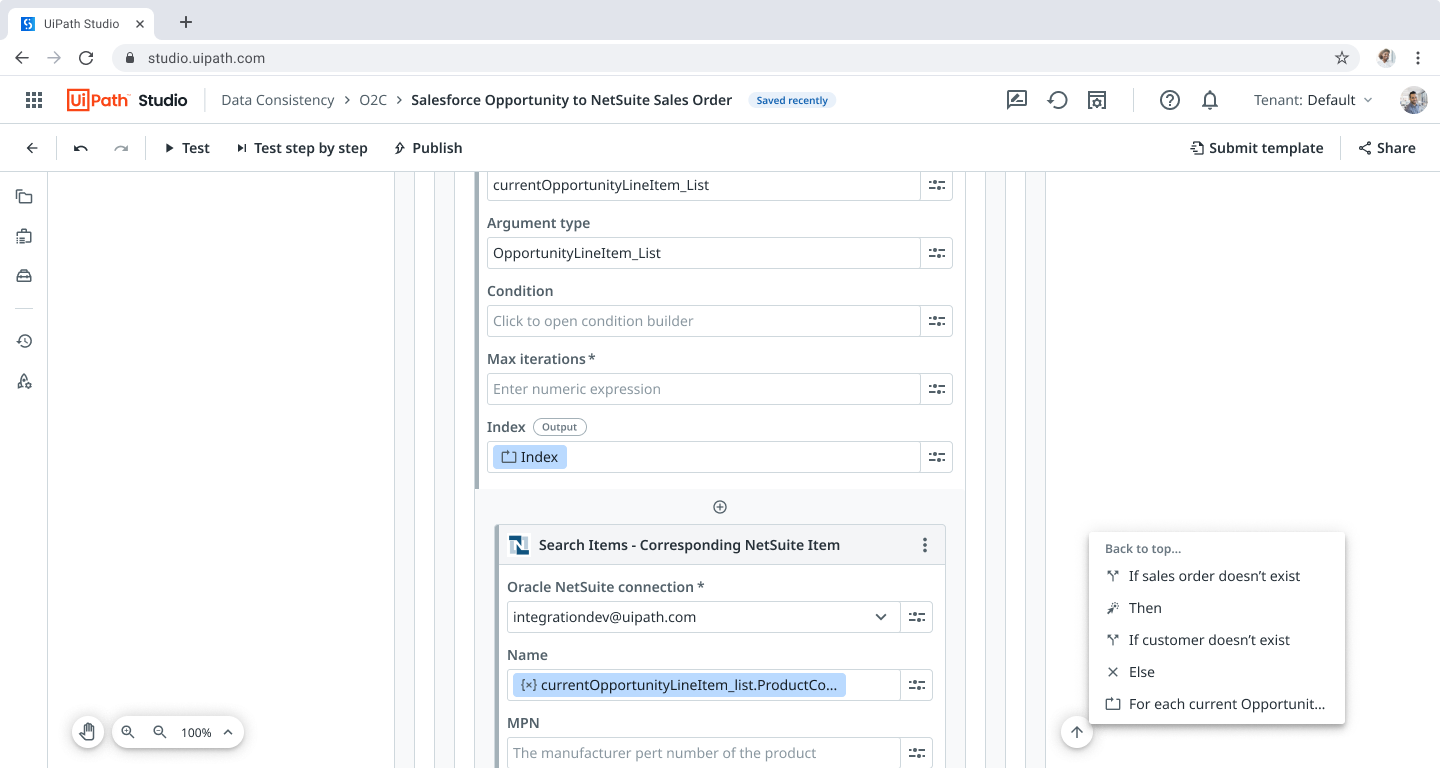The image size is (1440, 768).
Task: Start Test step by step
Action: [x=302, y=148]
